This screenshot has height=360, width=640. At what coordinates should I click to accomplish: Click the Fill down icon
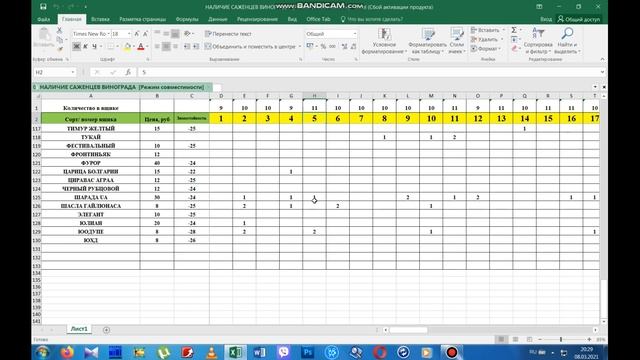(x=514, y=40)
